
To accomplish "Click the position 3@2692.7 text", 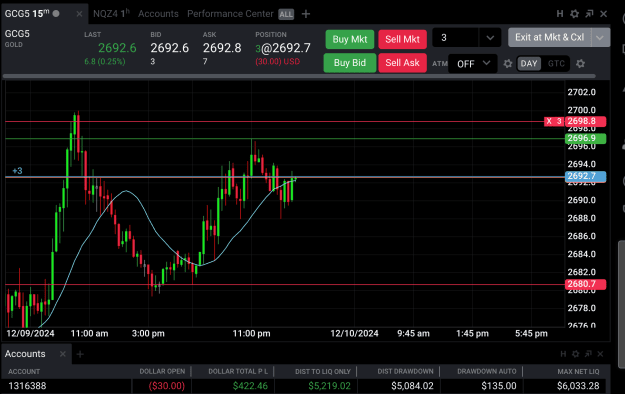I will coord(283,48).
